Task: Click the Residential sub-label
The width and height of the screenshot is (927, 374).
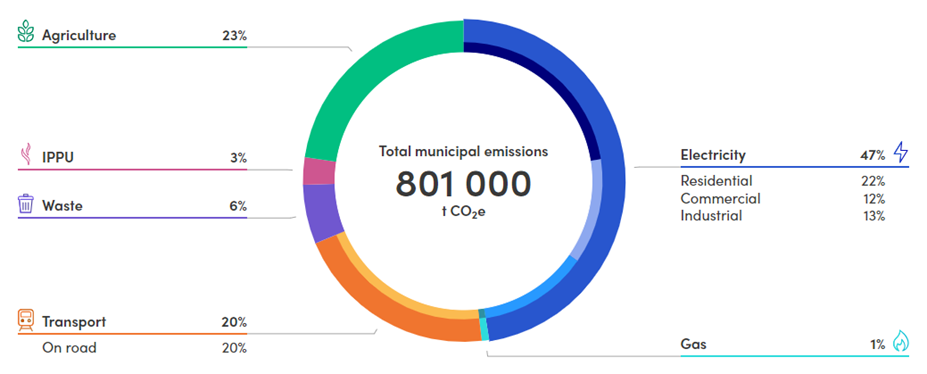Action: pos(717,180)
